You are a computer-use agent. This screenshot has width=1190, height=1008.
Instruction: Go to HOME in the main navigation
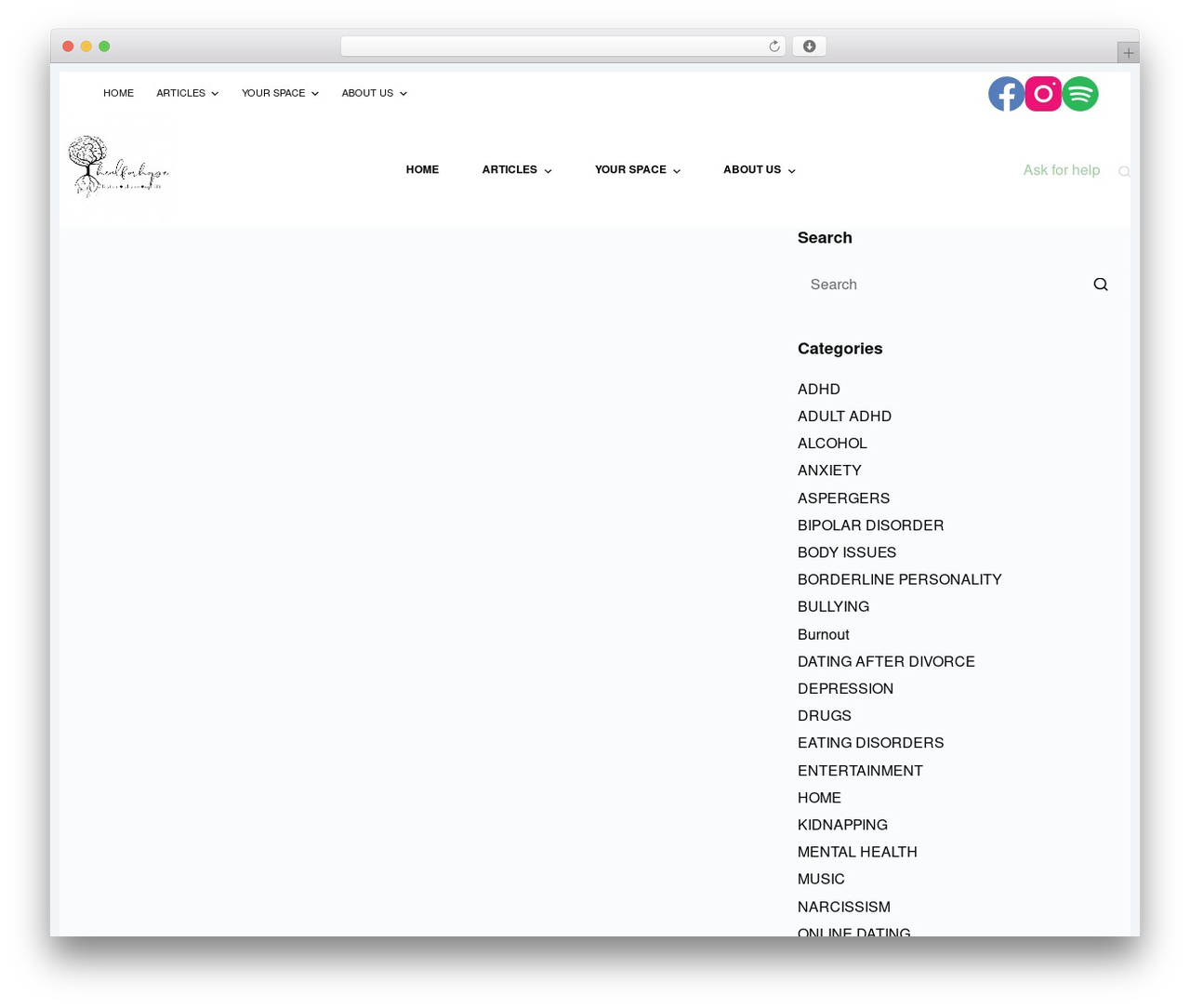tap(422, 170)
